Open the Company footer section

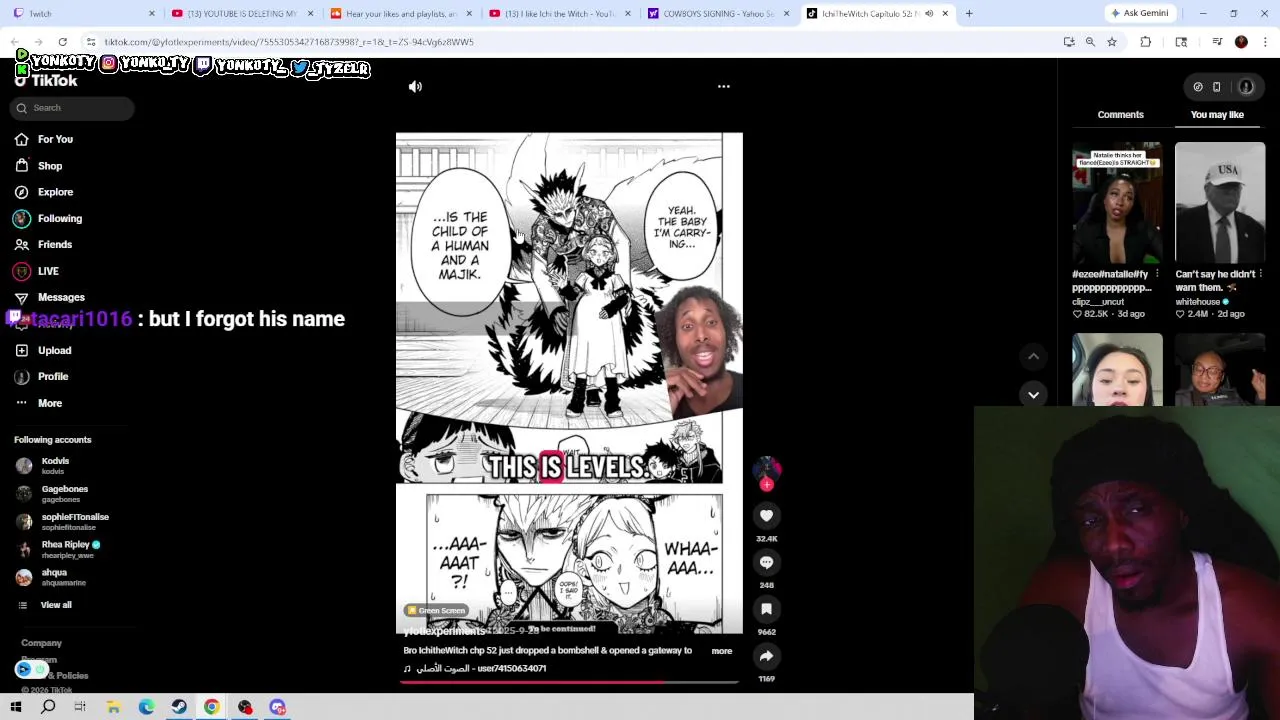pos(41,643)
